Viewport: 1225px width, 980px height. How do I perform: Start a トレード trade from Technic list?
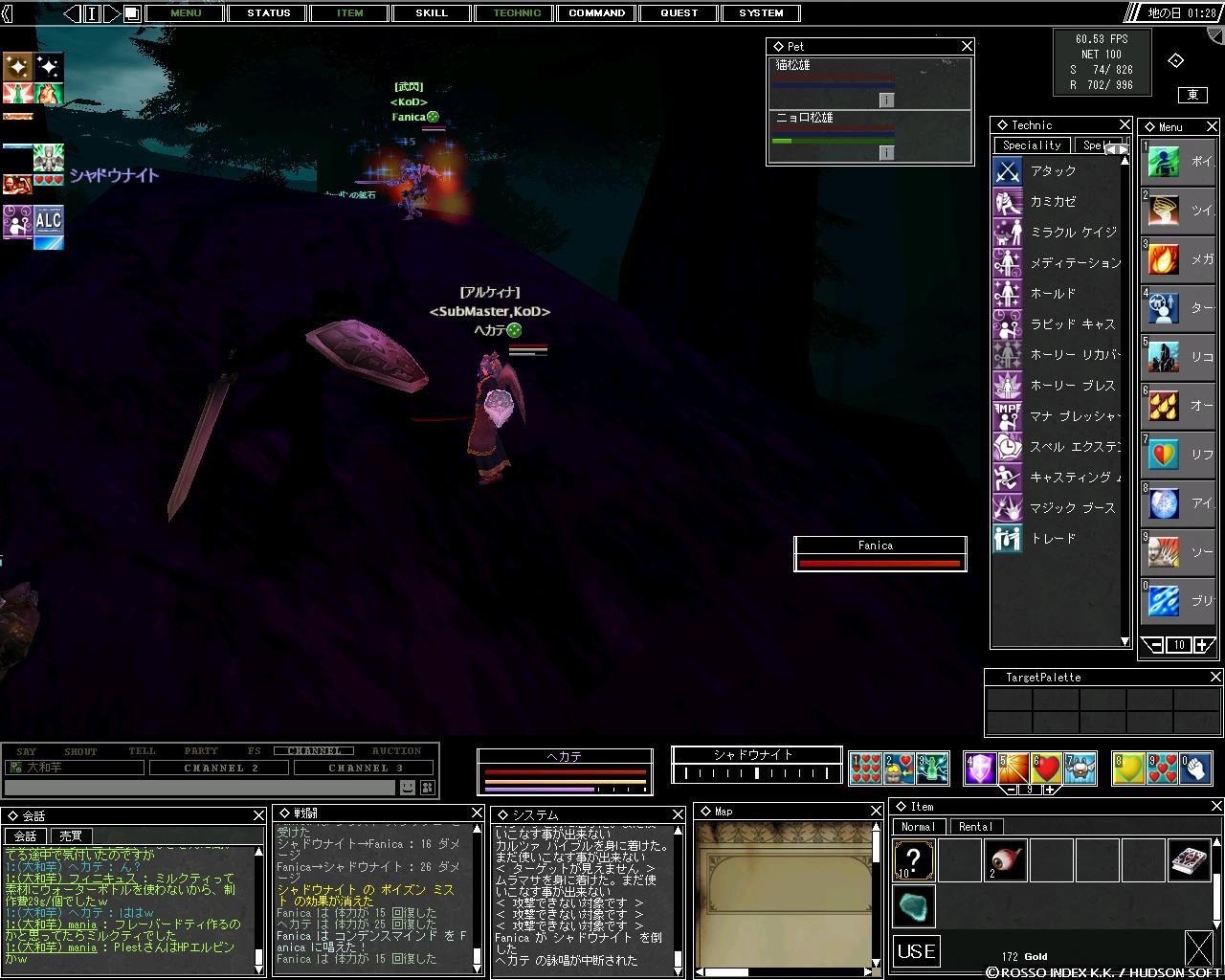tap(1007, 539)
